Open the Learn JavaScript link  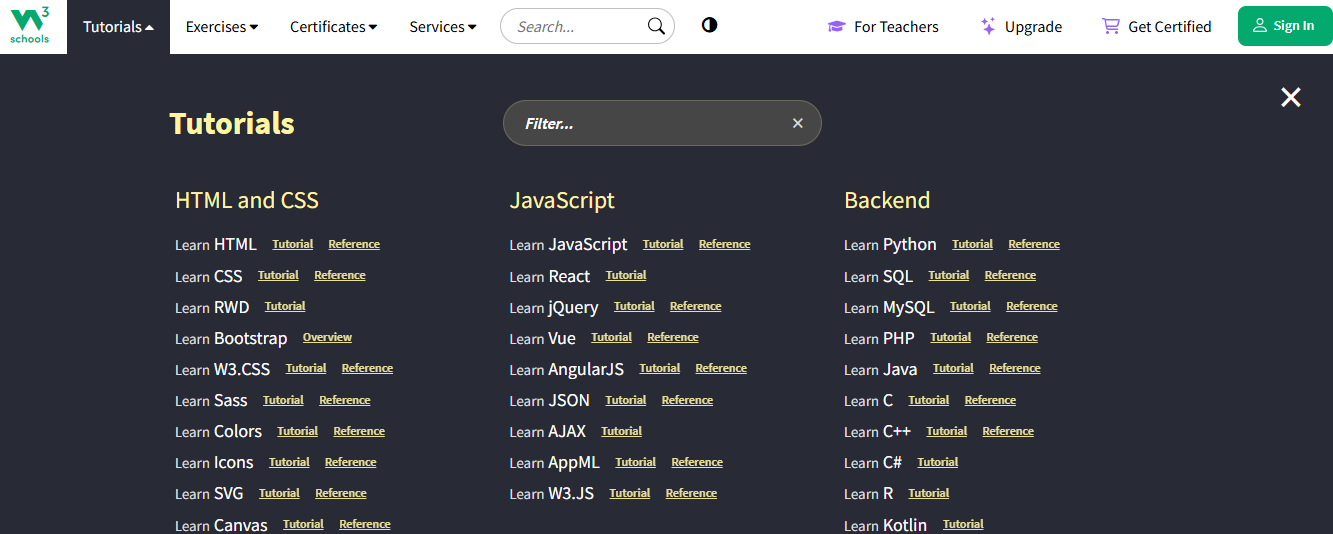pyautogui.click(x=568, y=245)
